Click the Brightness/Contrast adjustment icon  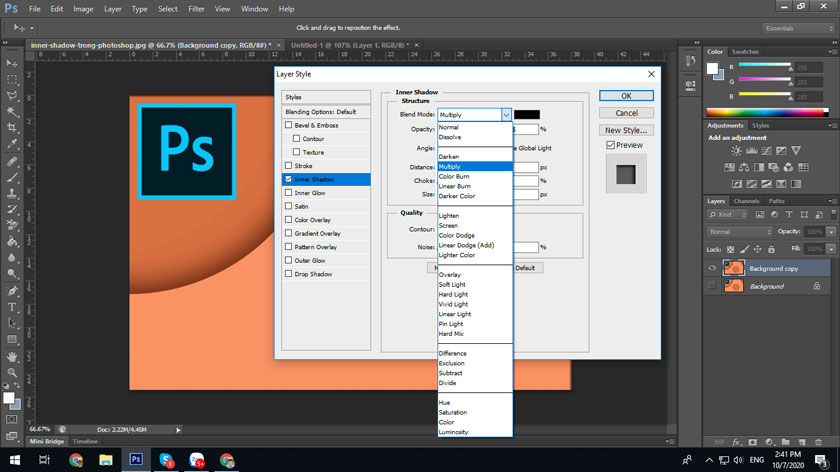(737, 151)
